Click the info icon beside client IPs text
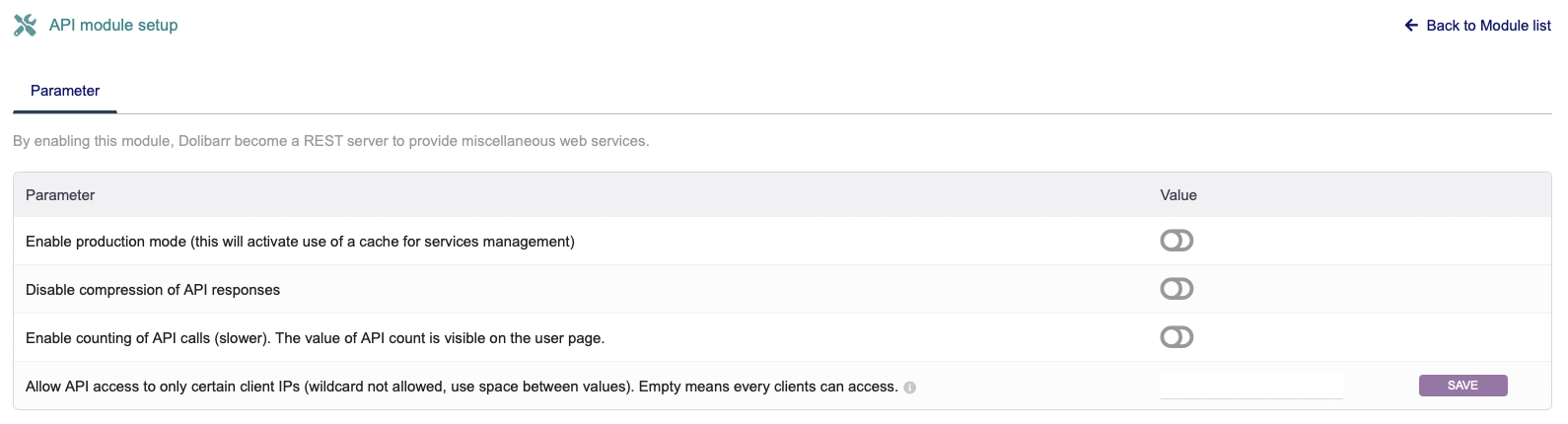The image size is (1568, 424). 910,388
